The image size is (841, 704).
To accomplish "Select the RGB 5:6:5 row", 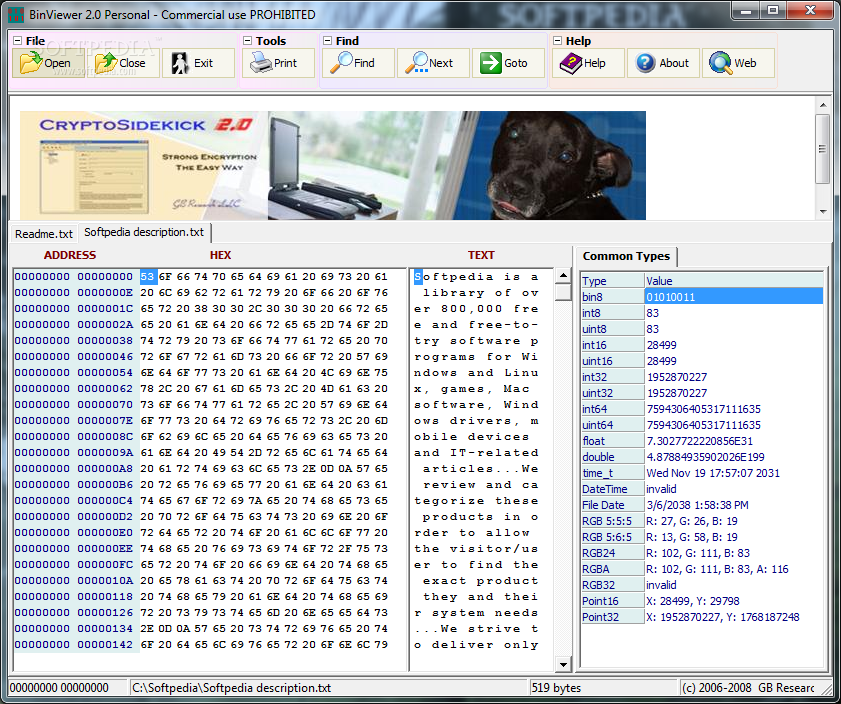I will 702,537.
